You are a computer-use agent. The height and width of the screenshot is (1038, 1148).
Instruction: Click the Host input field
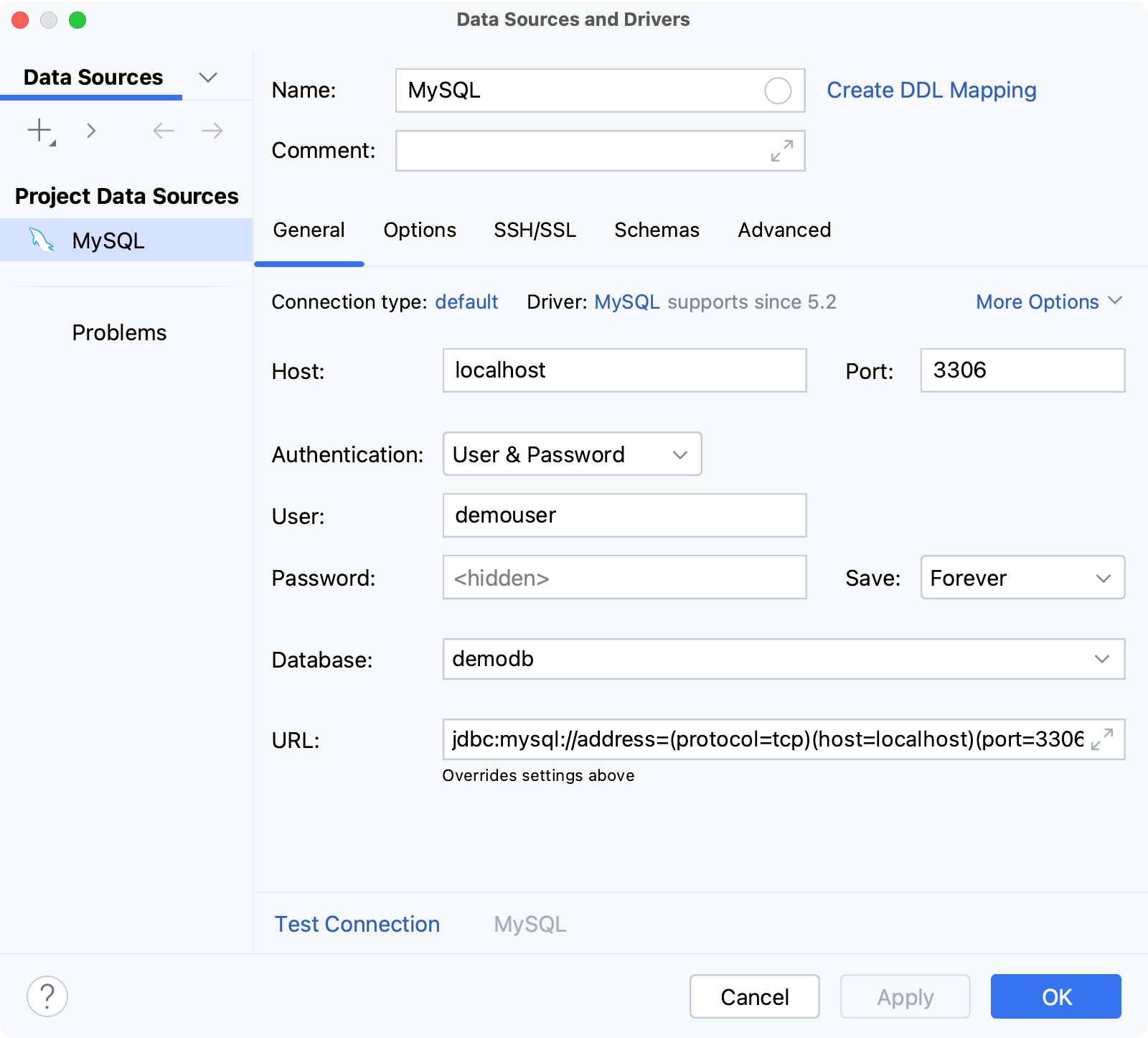pos(624,370)
